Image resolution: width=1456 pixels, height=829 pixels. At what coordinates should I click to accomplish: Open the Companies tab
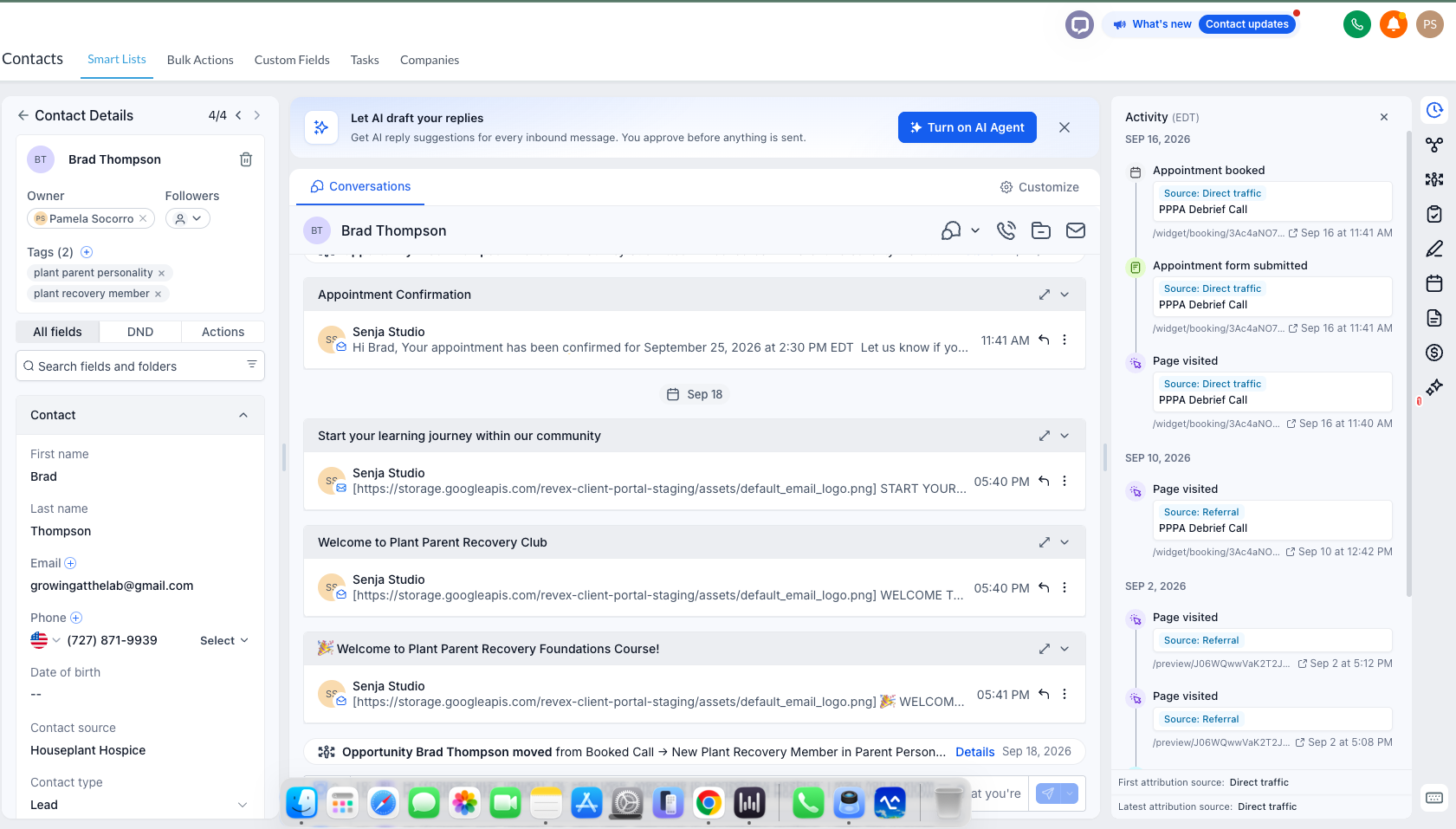point(430,60)
